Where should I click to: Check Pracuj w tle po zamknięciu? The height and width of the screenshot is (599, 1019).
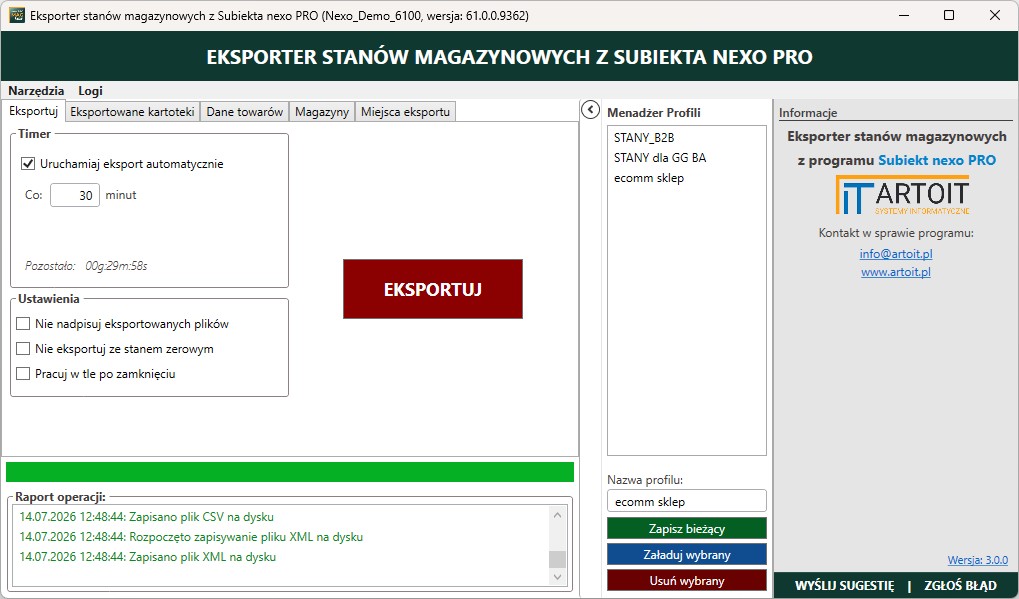point(23,374)
